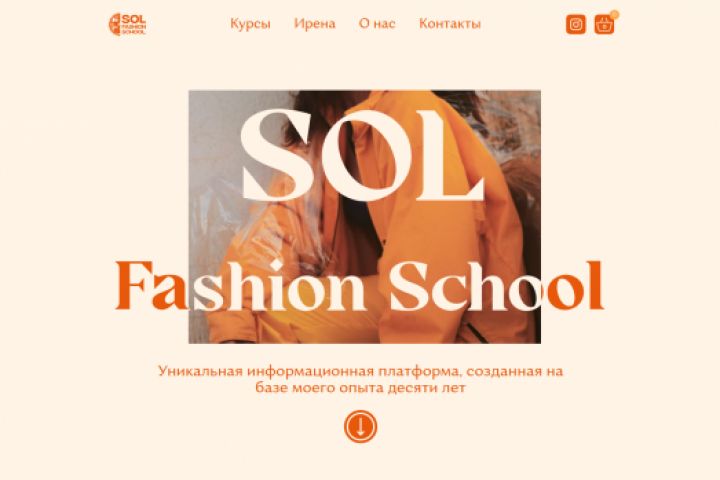Open the О нас section
Image resolution: width=720 pixels, height=480 pixels.
click(x=377, y=24)
